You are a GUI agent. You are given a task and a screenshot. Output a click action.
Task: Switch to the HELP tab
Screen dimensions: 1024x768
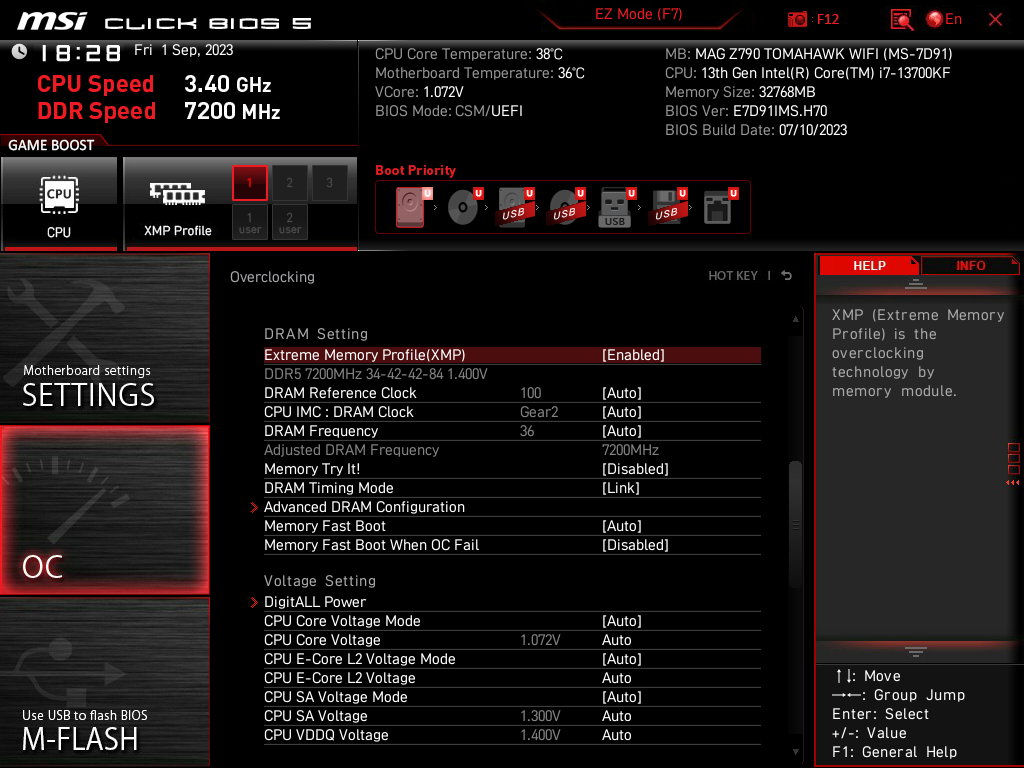pos(869,266)
